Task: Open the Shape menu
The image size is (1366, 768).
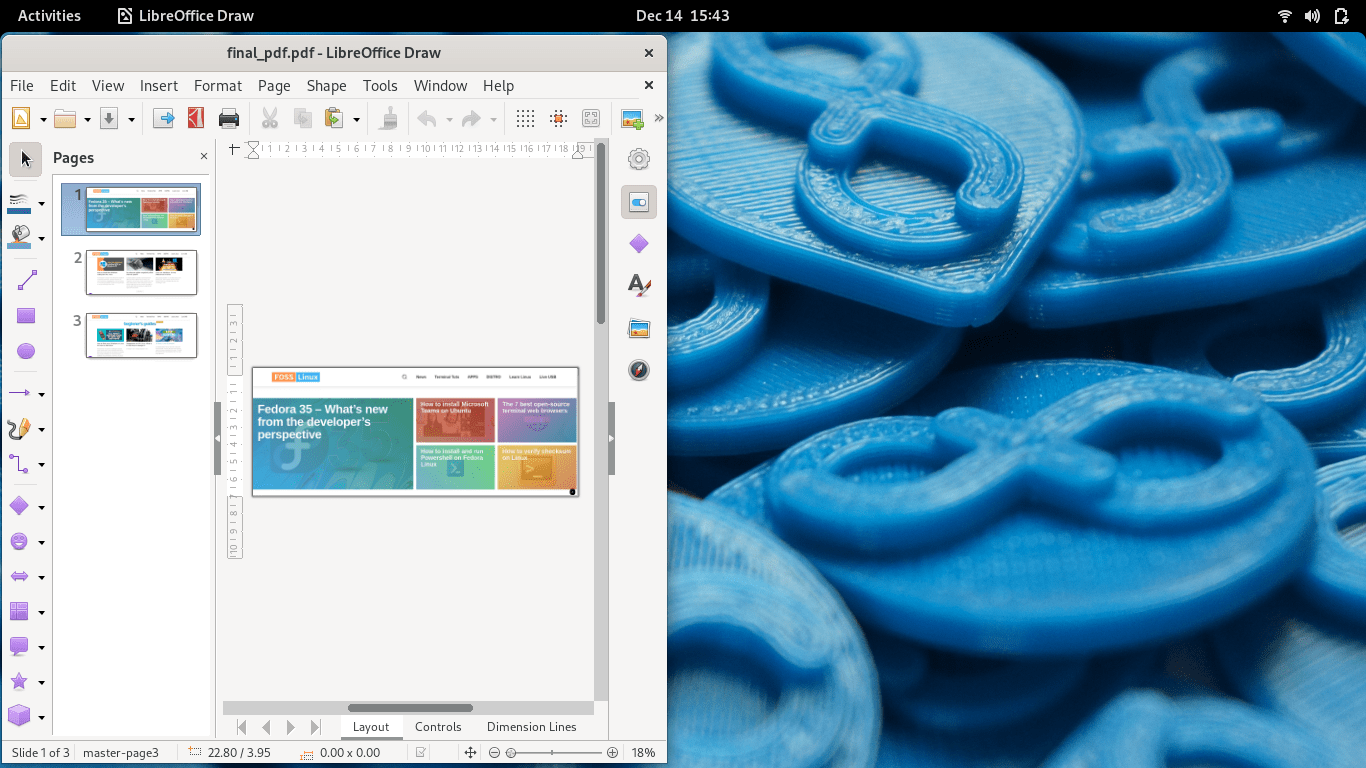Action: (326, 86)
